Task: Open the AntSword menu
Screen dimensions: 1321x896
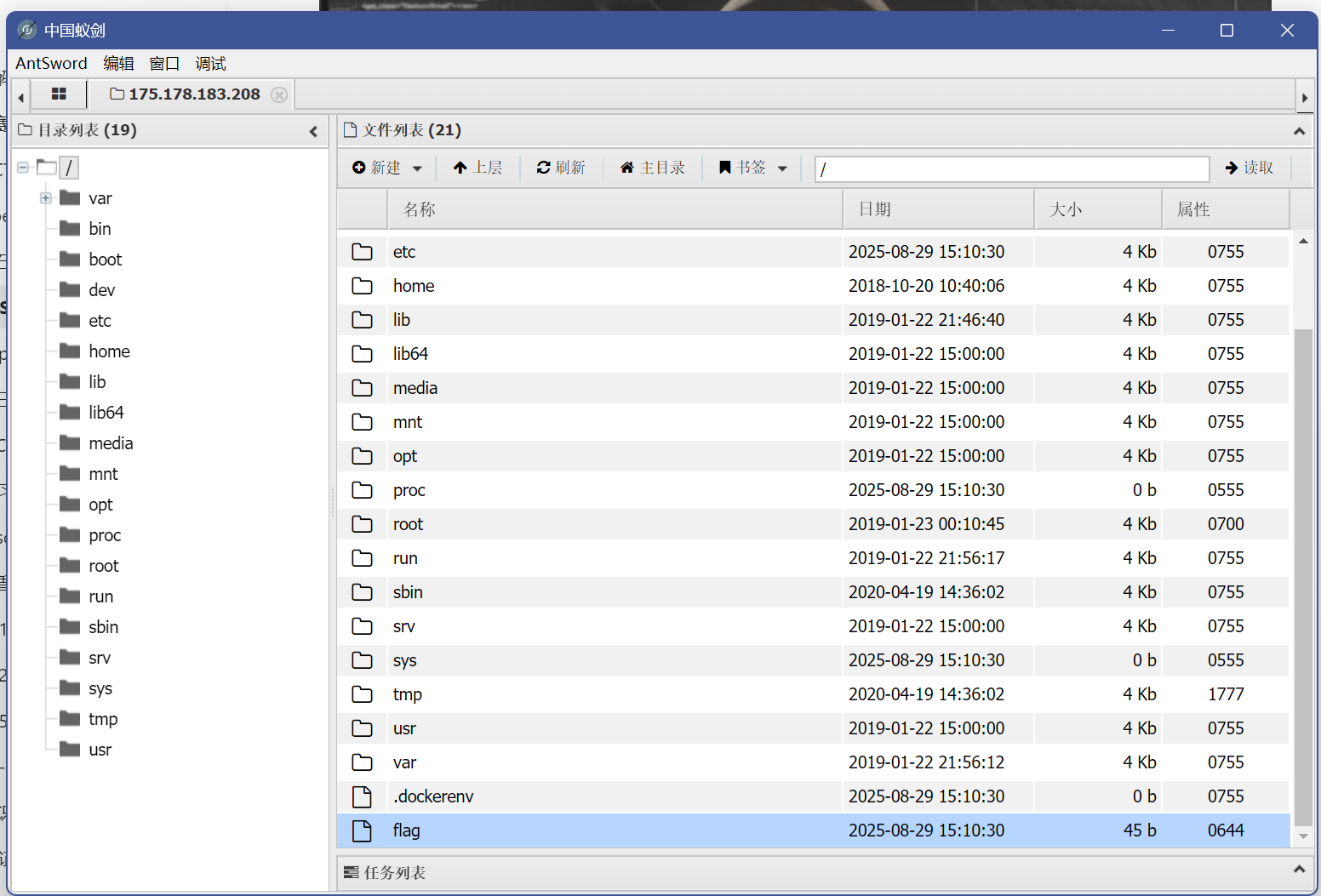Action: 51,64
